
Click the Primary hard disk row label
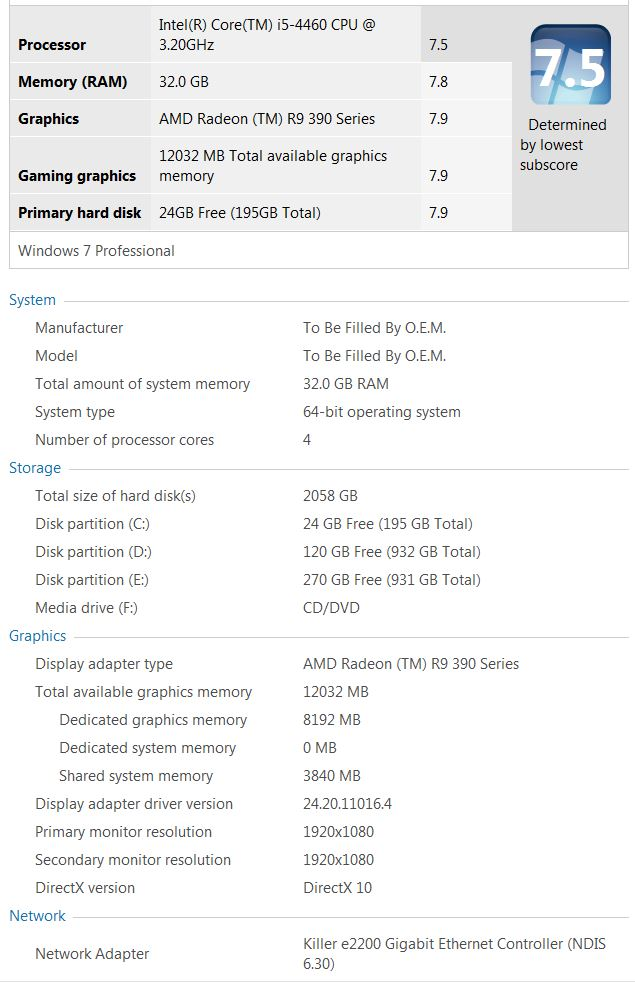[79, 213]
